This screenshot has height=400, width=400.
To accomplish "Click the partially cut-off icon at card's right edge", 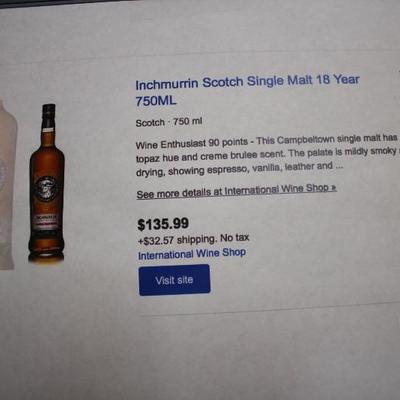I will tap(399, 71).
